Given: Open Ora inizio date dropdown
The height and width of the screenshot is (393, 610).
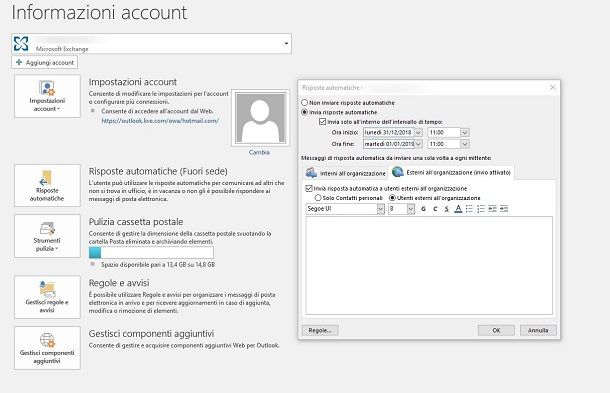Looking at the screenshot, I should coord(418,133).
